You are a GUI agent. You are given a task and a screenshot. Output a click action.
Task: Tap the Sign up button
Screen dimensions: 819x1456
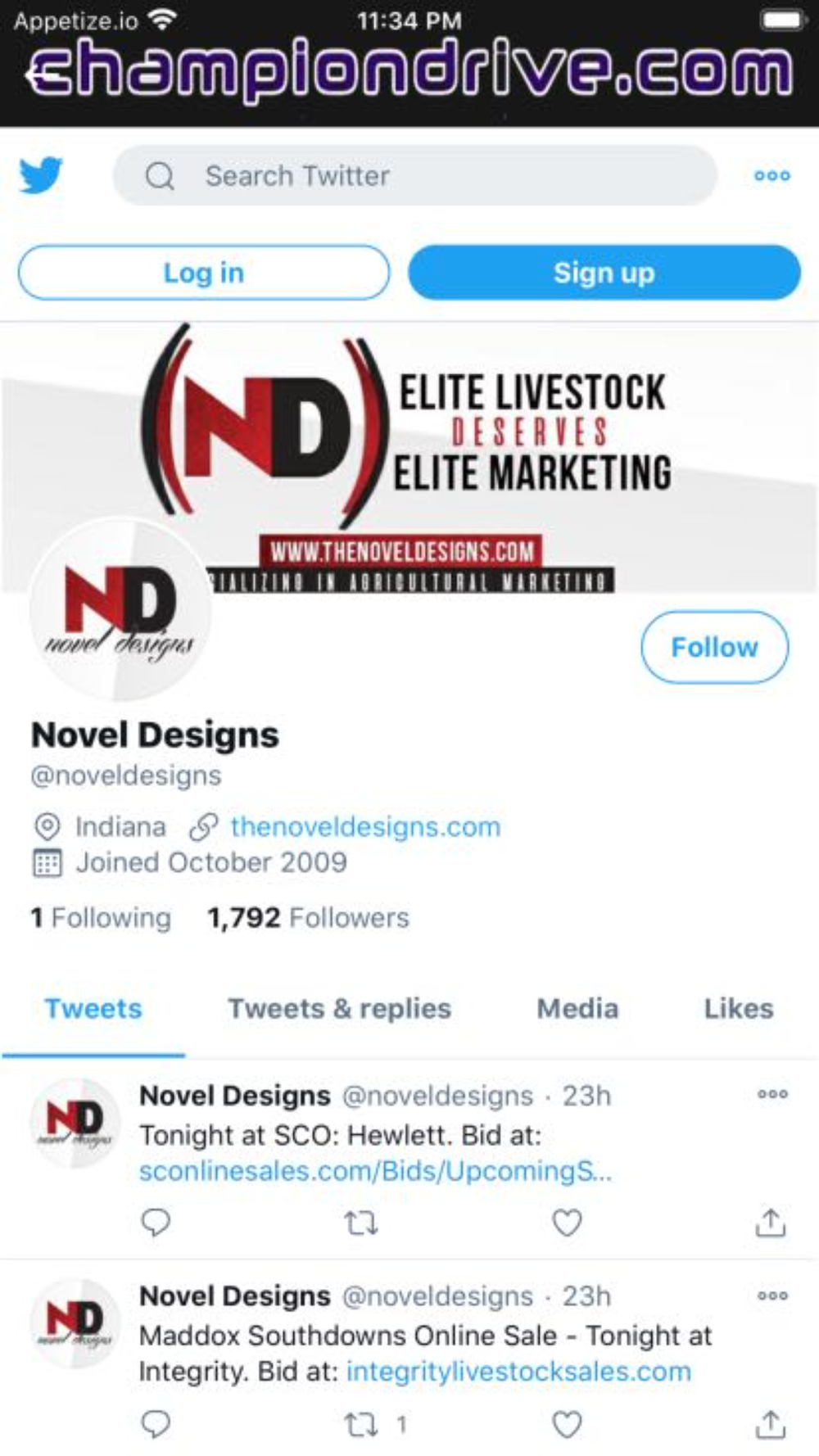604,273
